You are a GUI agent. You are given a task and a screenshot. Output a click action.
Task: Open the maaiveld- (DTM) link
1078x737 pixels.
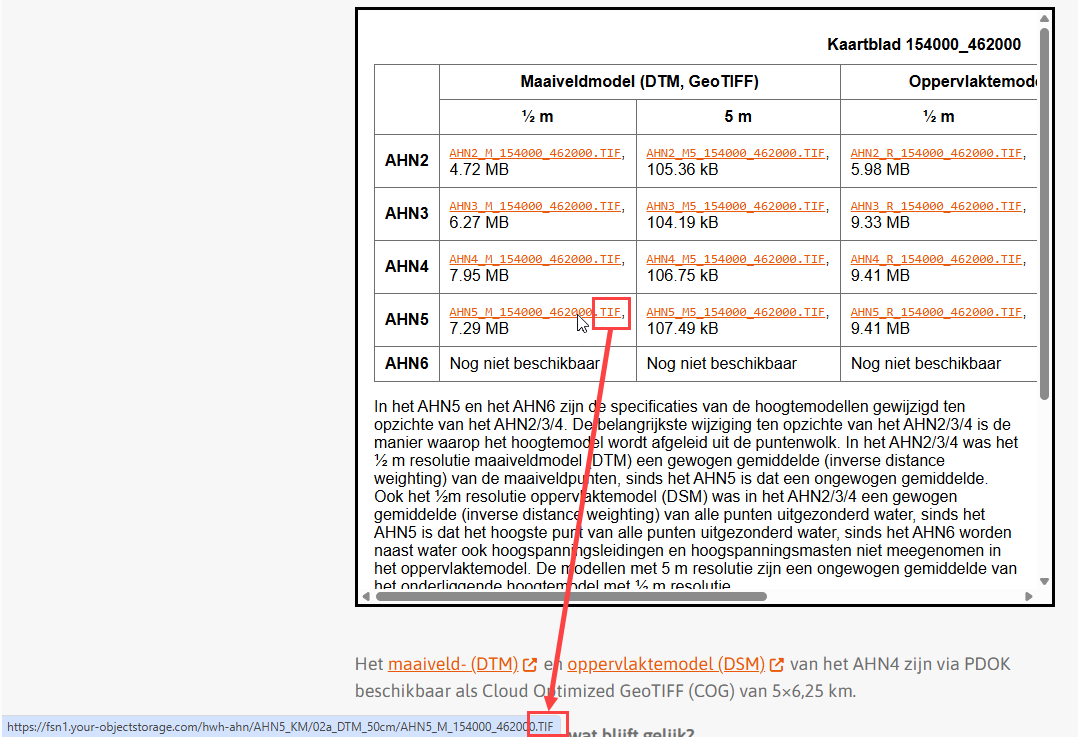coord(452,664)
